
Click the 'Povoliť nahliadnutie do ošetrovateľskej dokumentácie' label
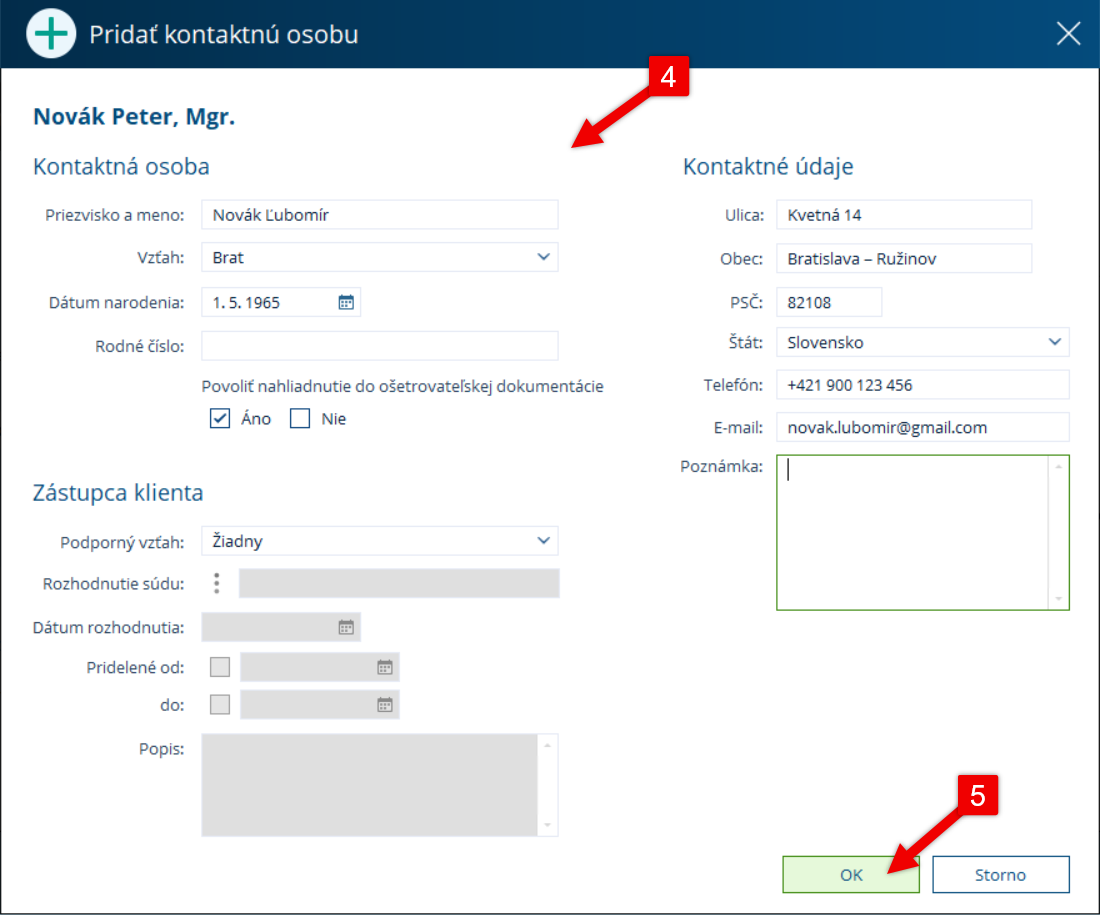pyautogui.click(x=403, y=387)
